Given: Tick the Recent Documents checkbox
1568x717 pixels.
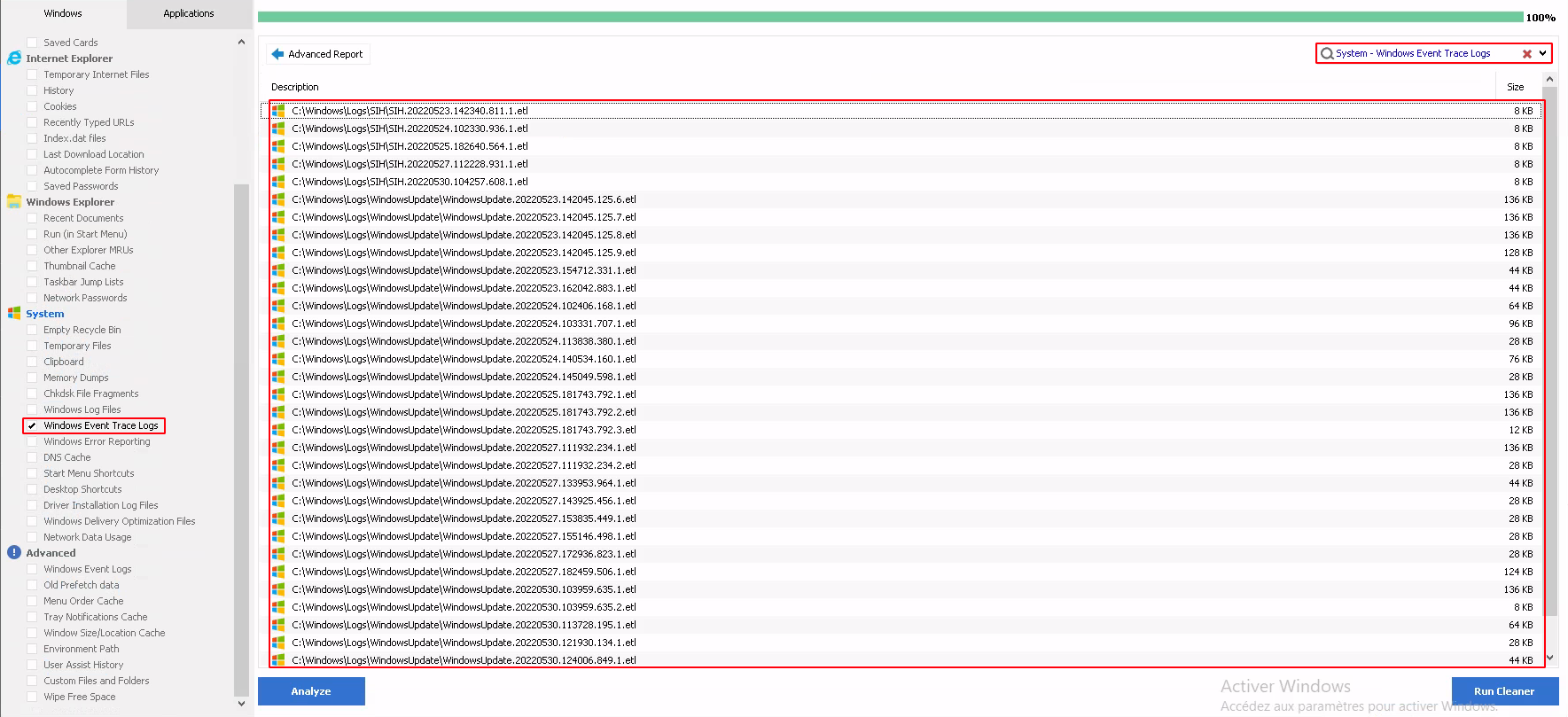Looking at the screenshot, I should click(32, 218).
